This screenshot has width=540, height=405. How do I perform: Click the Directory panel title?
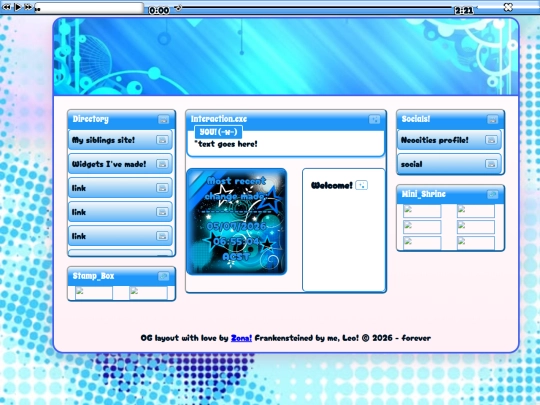click(91, 119)
